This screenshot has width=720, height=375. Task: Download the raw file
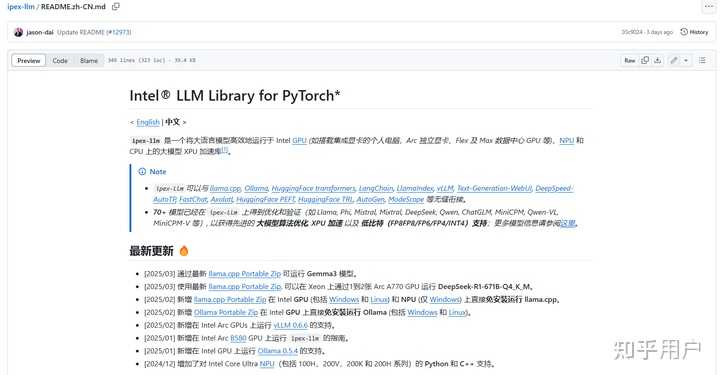[x=658, y=60]
